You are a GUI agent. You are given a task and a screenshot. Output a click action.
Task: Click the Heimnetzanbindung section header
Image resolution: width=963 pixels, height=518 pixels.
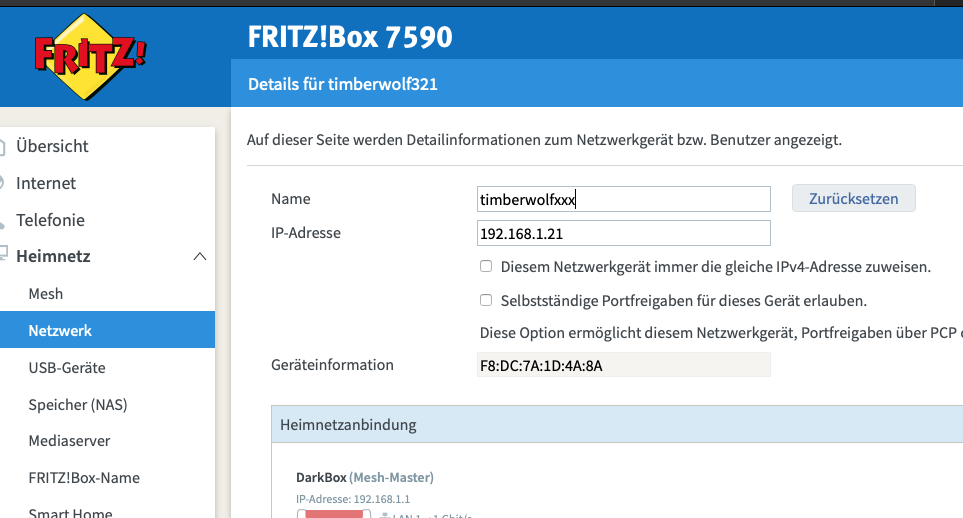pos(617,425)
